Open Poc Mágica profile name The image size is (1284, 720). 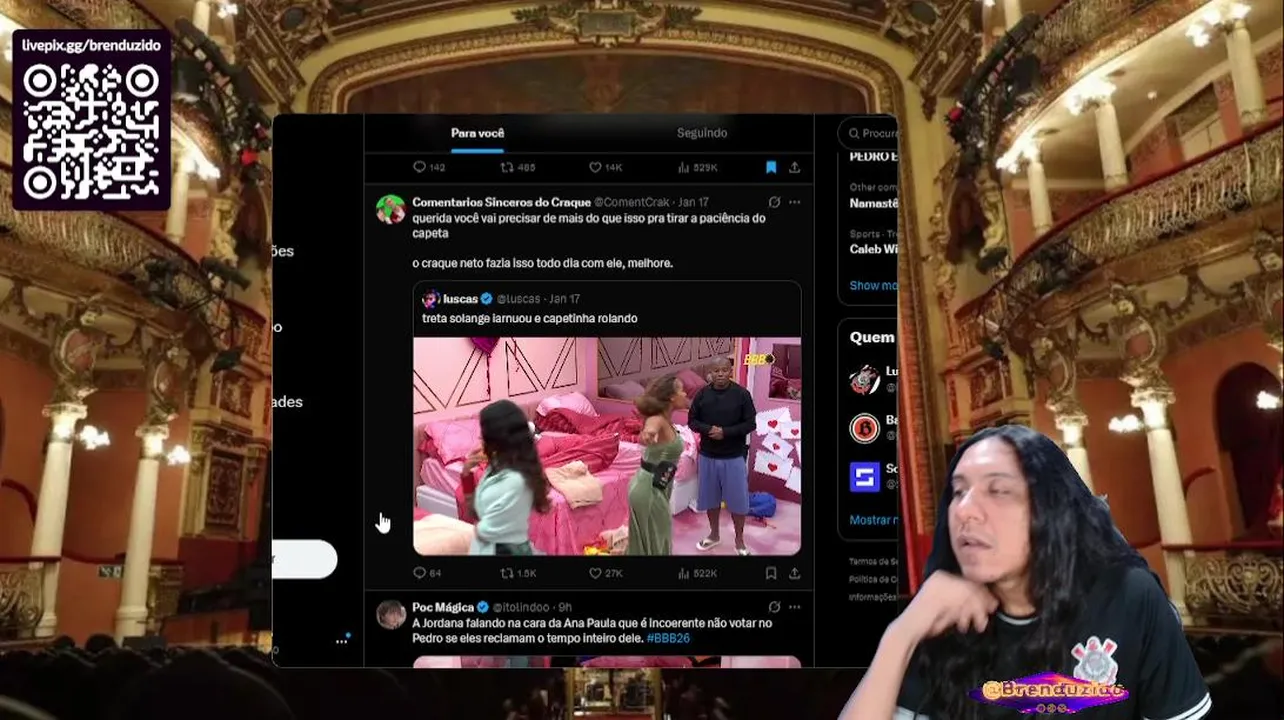(x=443, y=607)
